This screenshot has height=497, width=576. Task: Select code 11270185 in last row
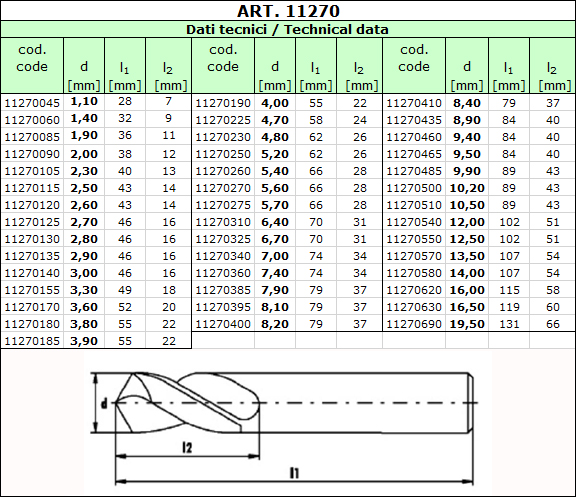point(32,341)
